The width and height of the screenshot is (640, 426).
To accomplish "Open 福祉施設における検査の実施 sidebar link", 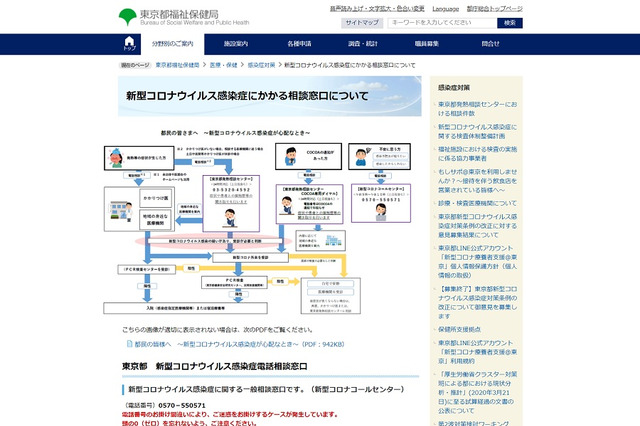I will [478, 153].
